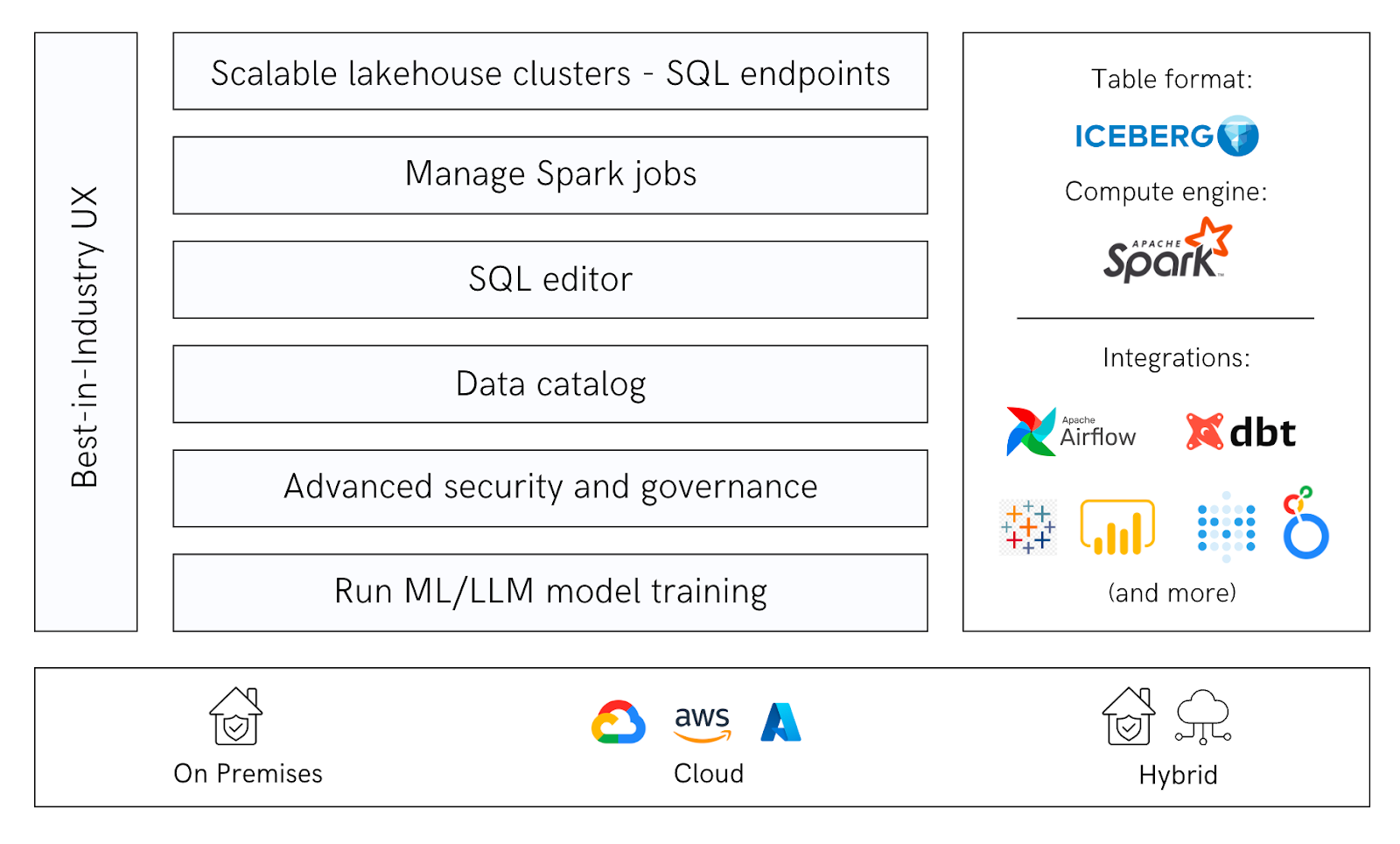Image resolution: width=1400 pixels, height=844 pixels.
Task: Click the Best-in-Industry UX vertical label
Action: pyautogui.click(x=86, y=336)
